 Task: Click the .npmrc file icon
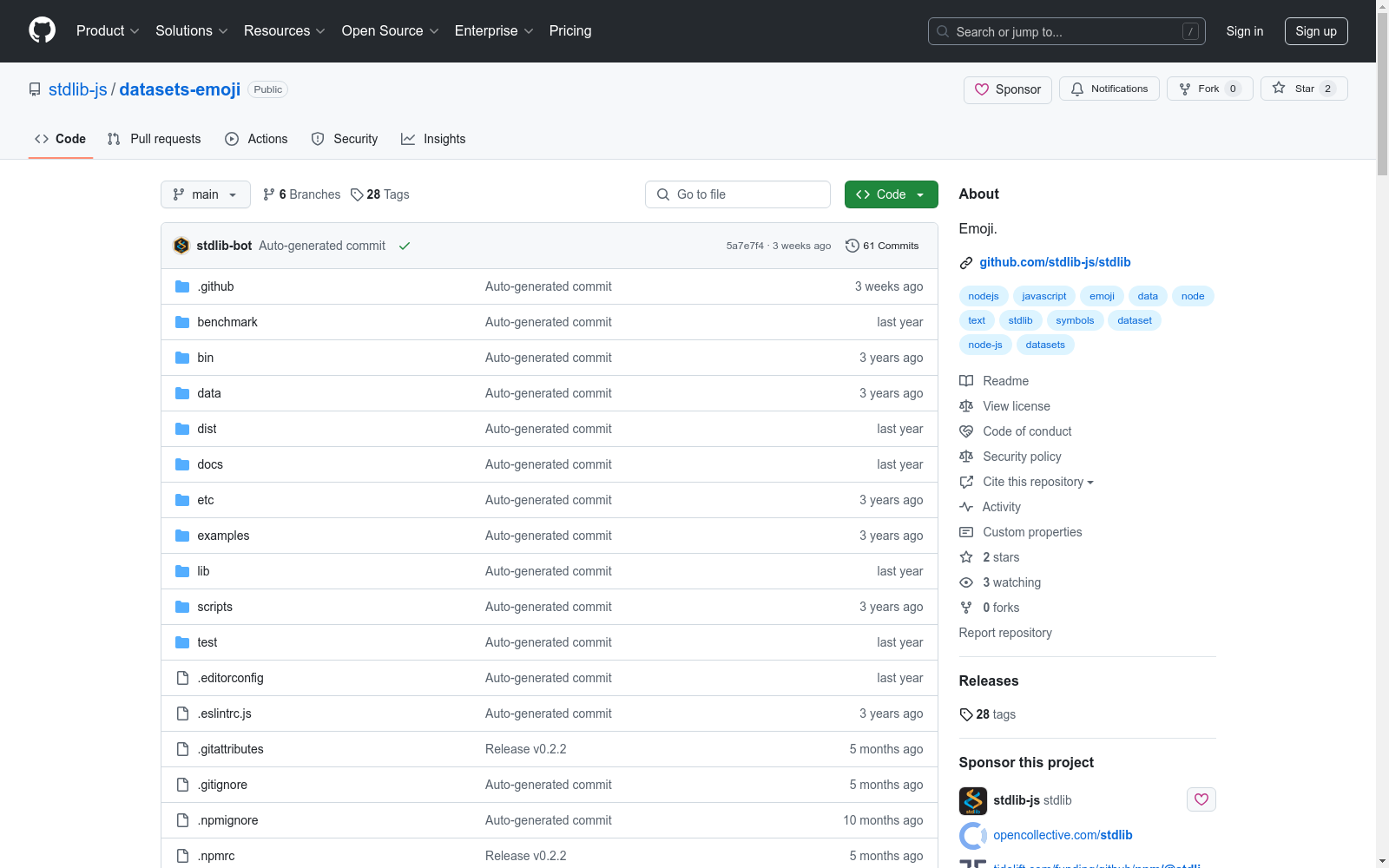(182, 856)
